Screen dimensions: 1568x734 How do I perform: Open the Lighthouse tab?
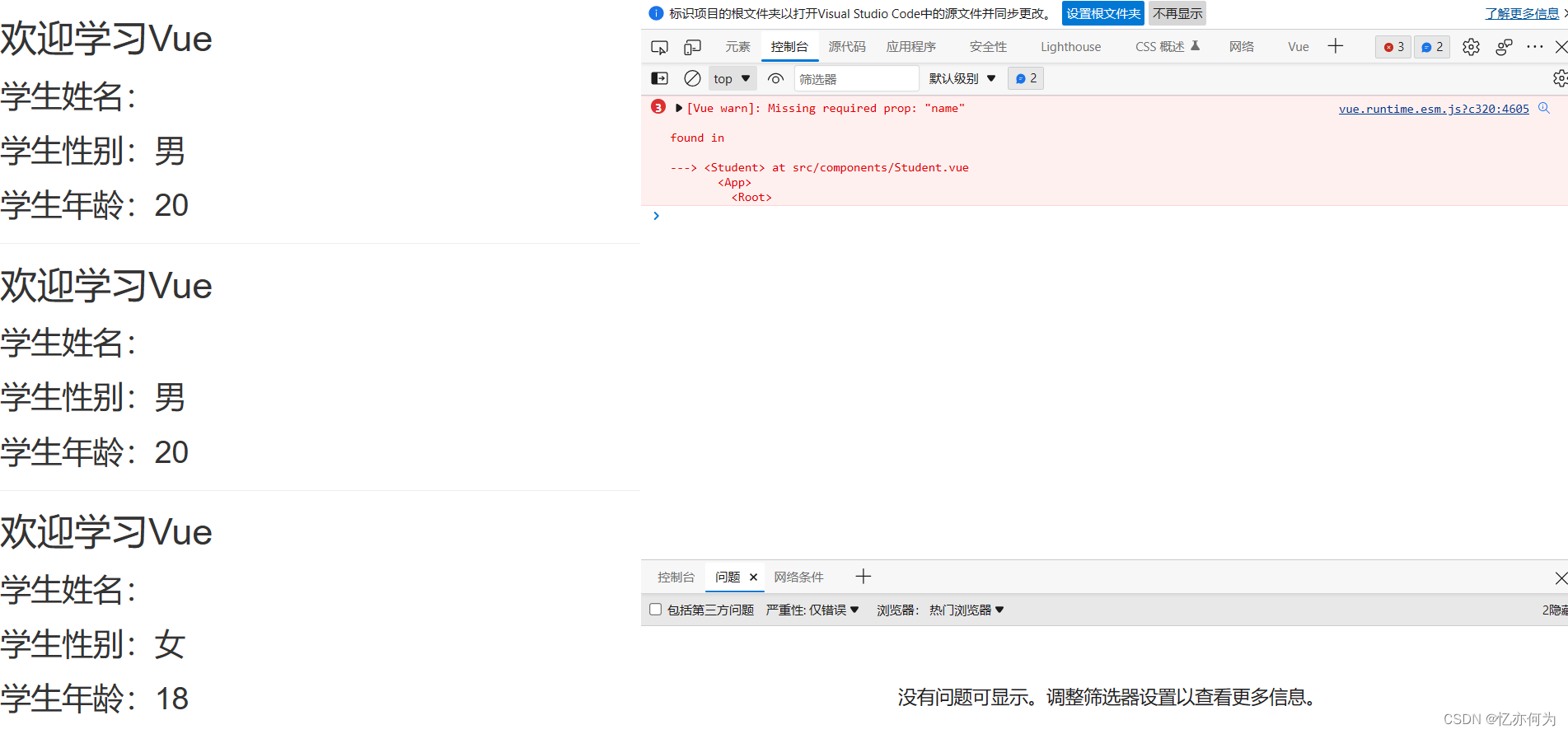[x=1070, y=47]
